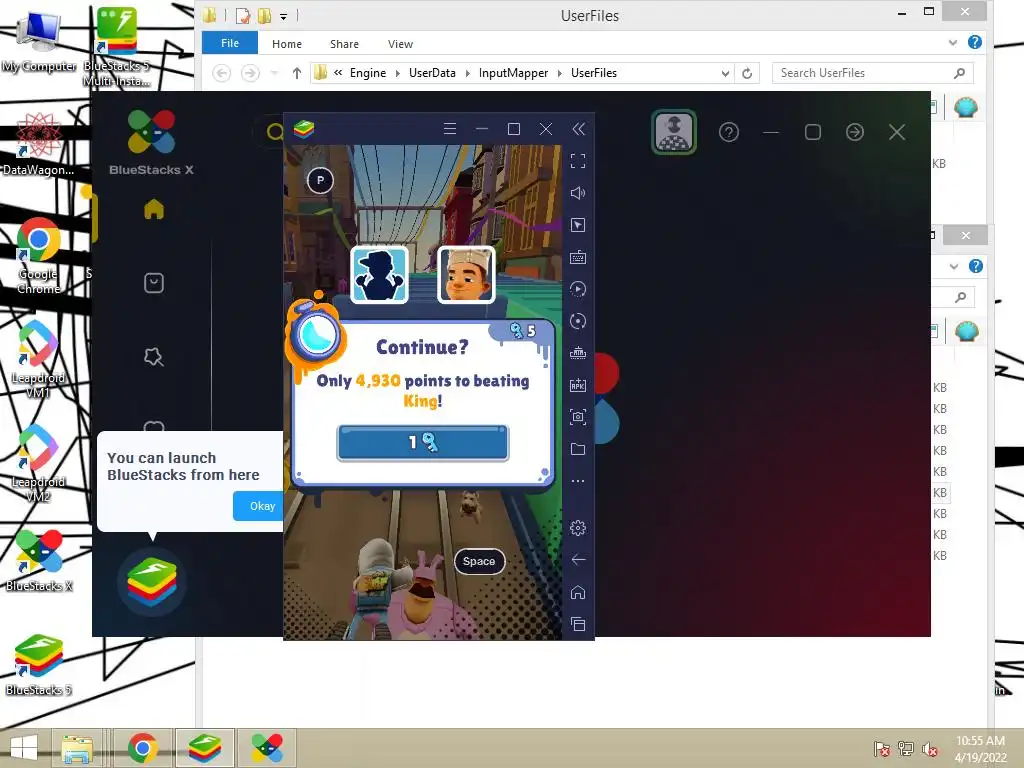Screen dimensions: 1024x768
Task: Open BlueStacks 5 Multi-Instance desktop shortcut
Action: pos(116,46)
